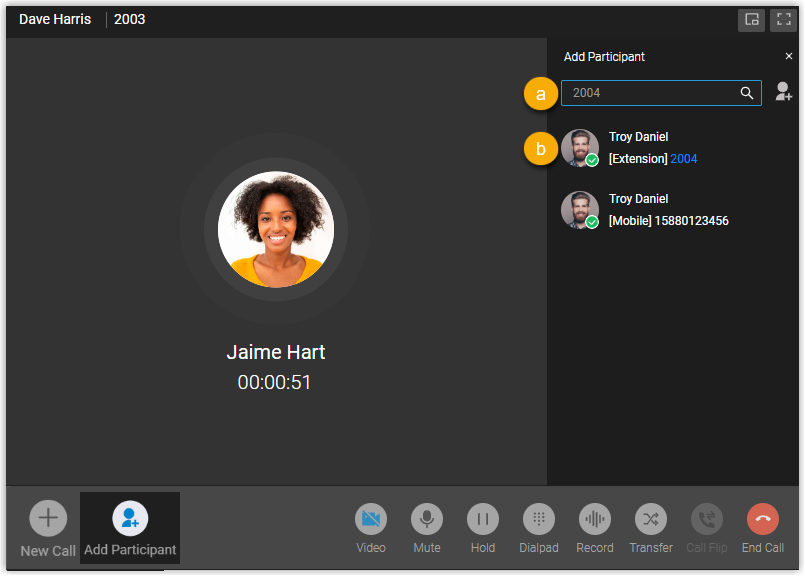Click Troy Daniel's avatar in Extension row

(580, 148)
